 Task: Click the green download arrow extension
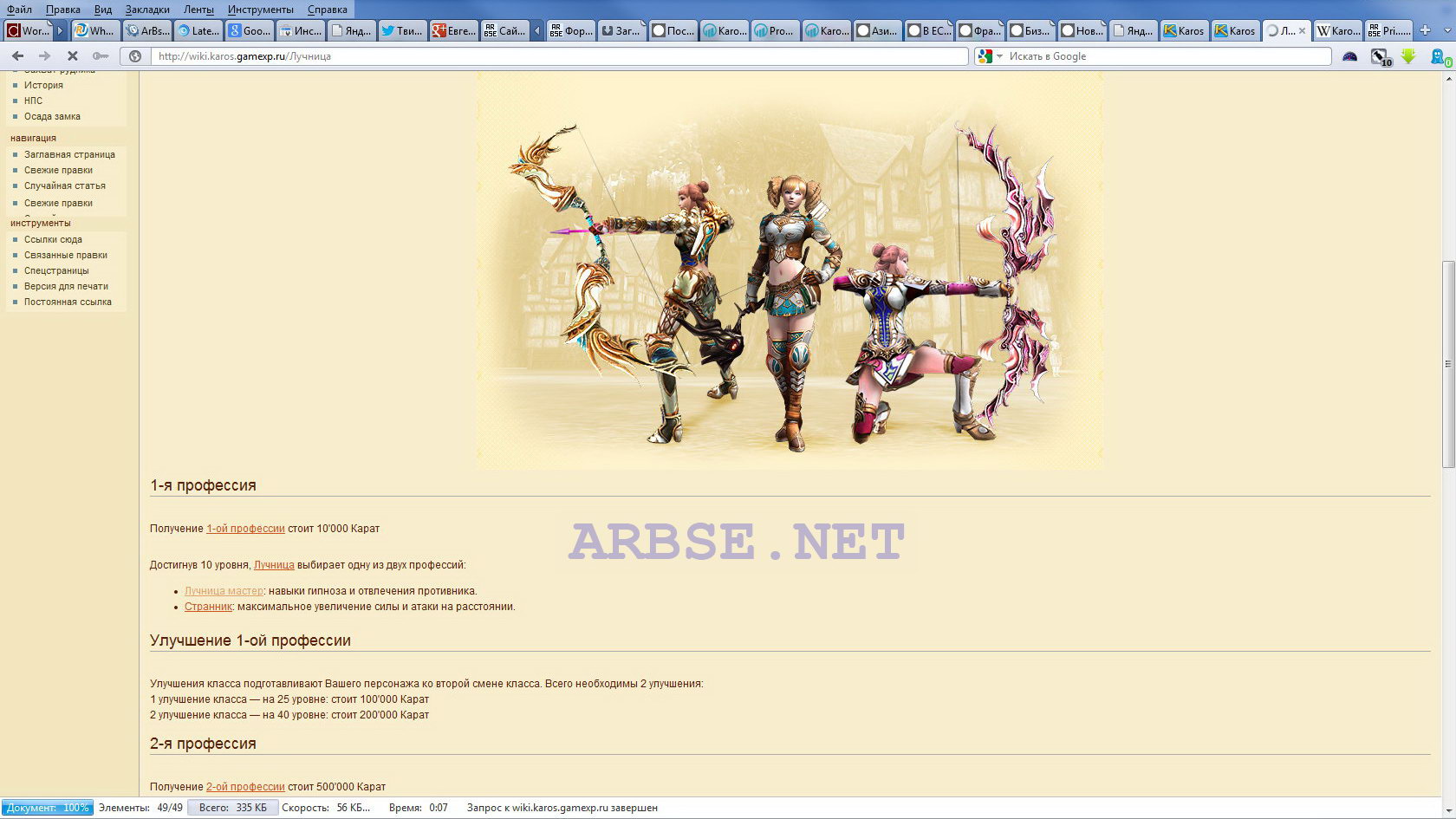pos(1408,55)
